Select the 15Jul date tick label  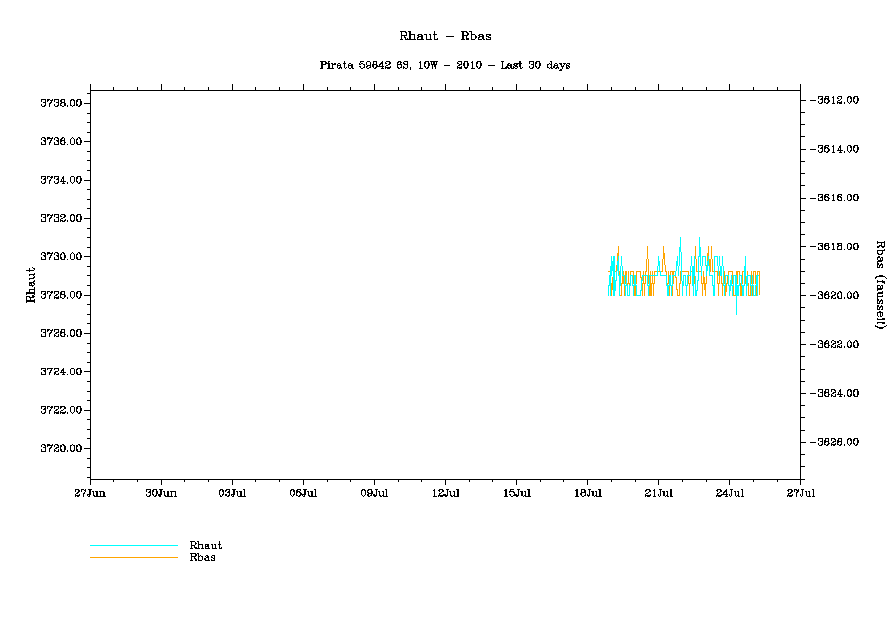pyautogui.click(x=516, y=493)
